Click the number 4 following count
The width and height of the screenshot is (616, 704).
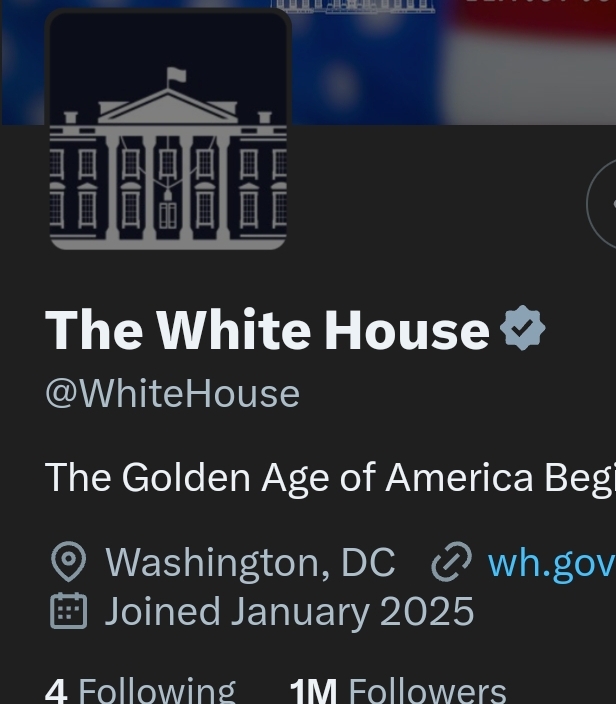[x=56, y=690]
